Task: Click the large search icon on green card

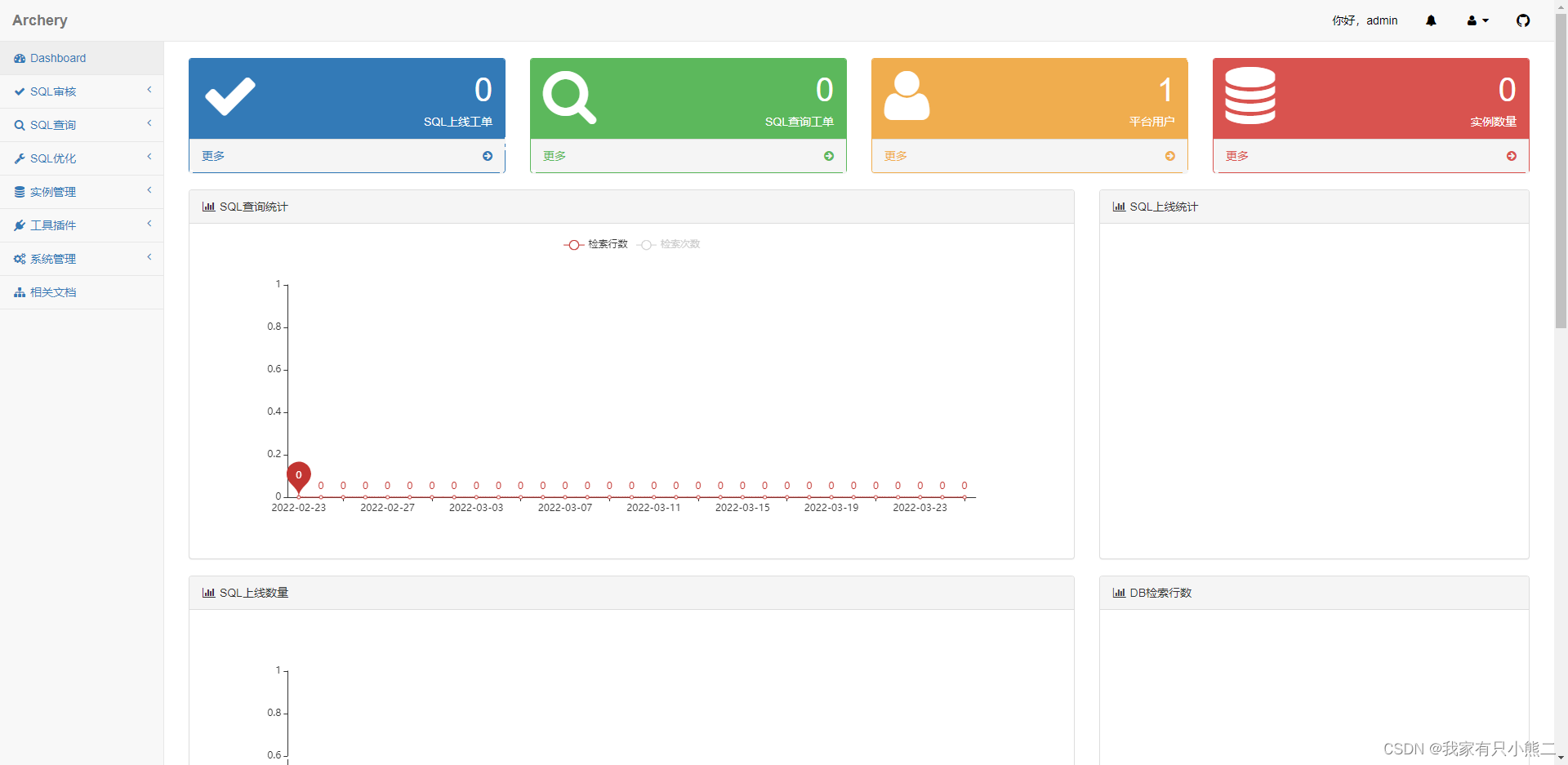Action: (569, 98)
